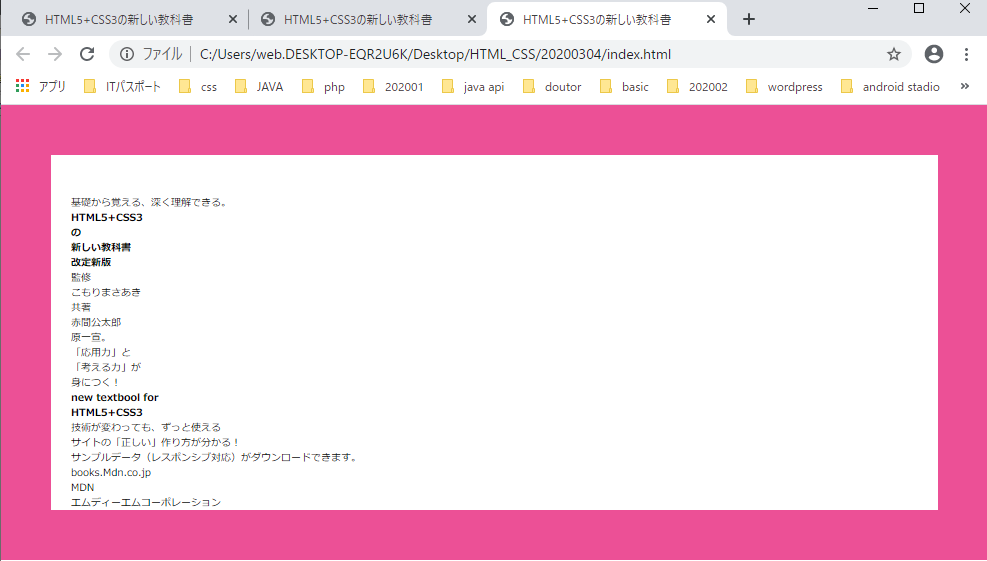Click the text 「応用力」と
This screenshot has height=561, width=987.
coord(101,353)
